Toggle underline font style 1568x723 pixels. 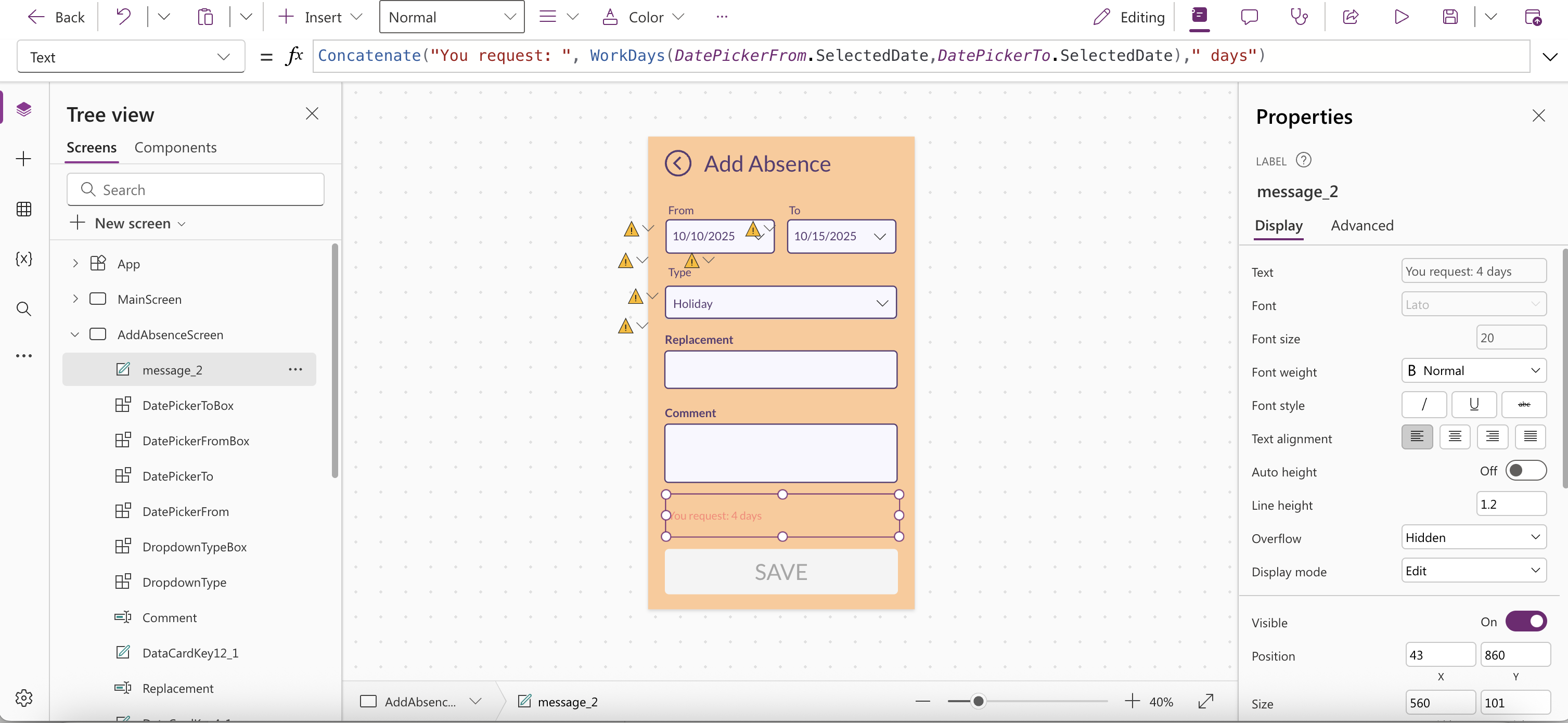coord(1474,404)
